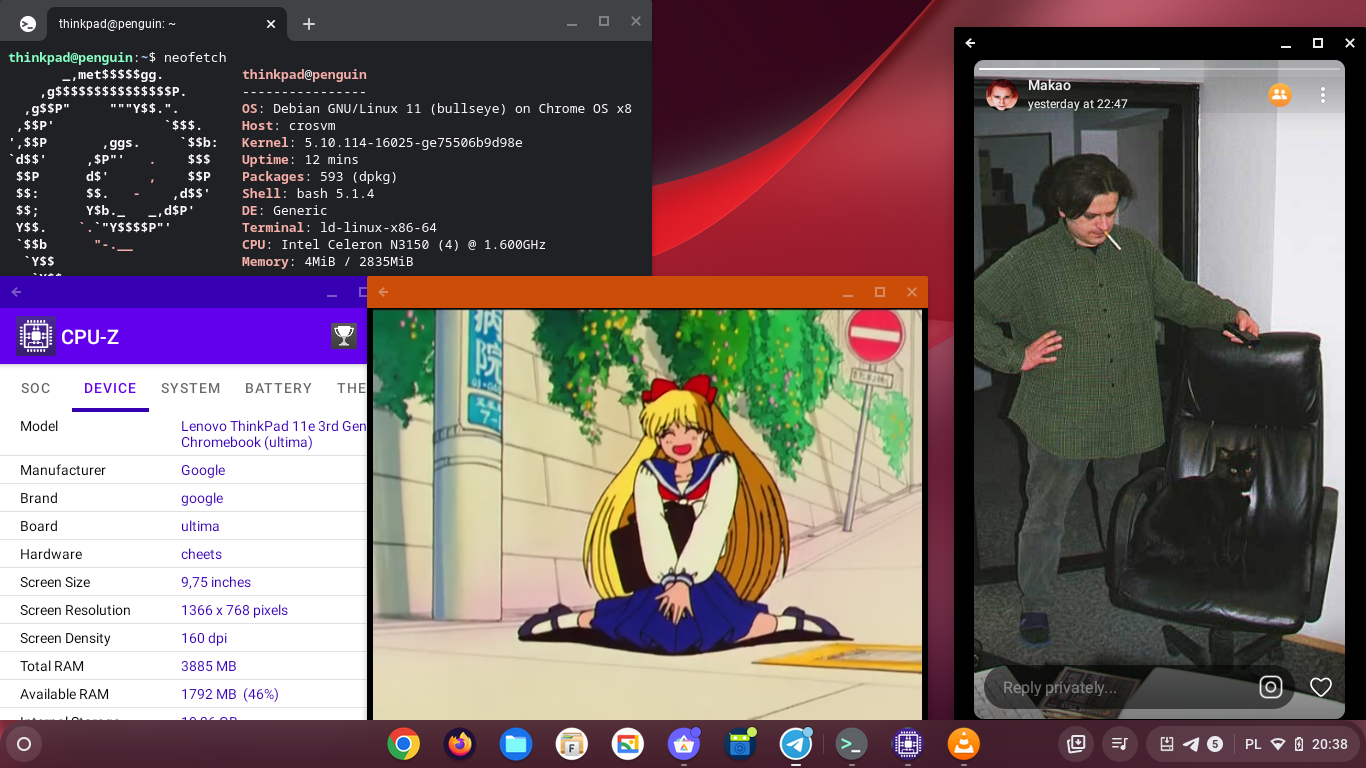Click the Telegram notification icon in status tray
Viewport: 1366px width, 768px height.
tap(1191, 744)
